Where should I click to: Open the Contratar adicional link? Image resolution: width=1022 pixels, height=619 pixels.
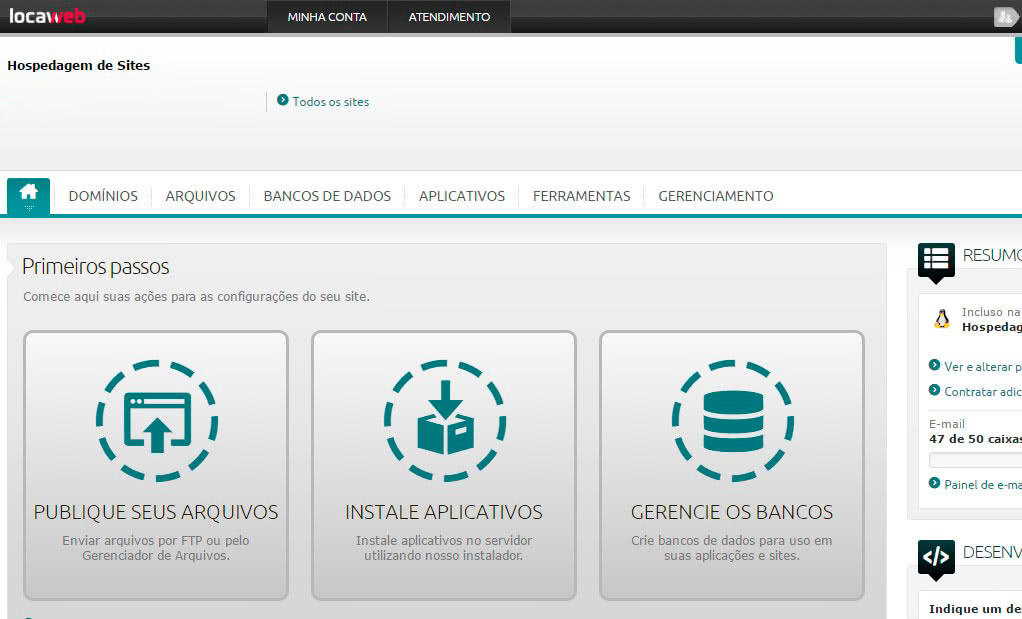(x=983, y=392)
